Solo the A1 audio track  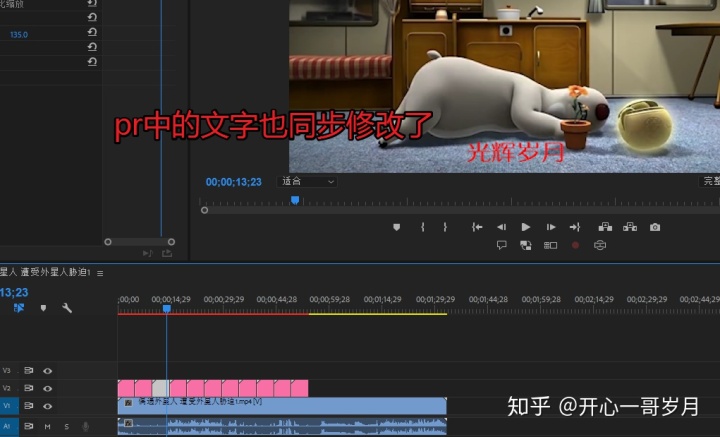point(67,426)
